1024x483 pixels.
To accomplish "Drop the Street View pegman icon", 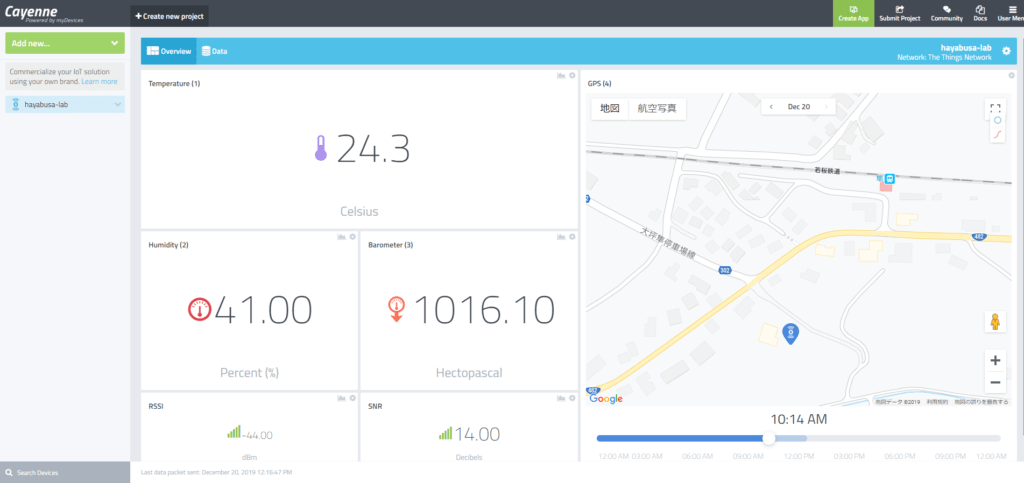I will (x=995, y=322).
